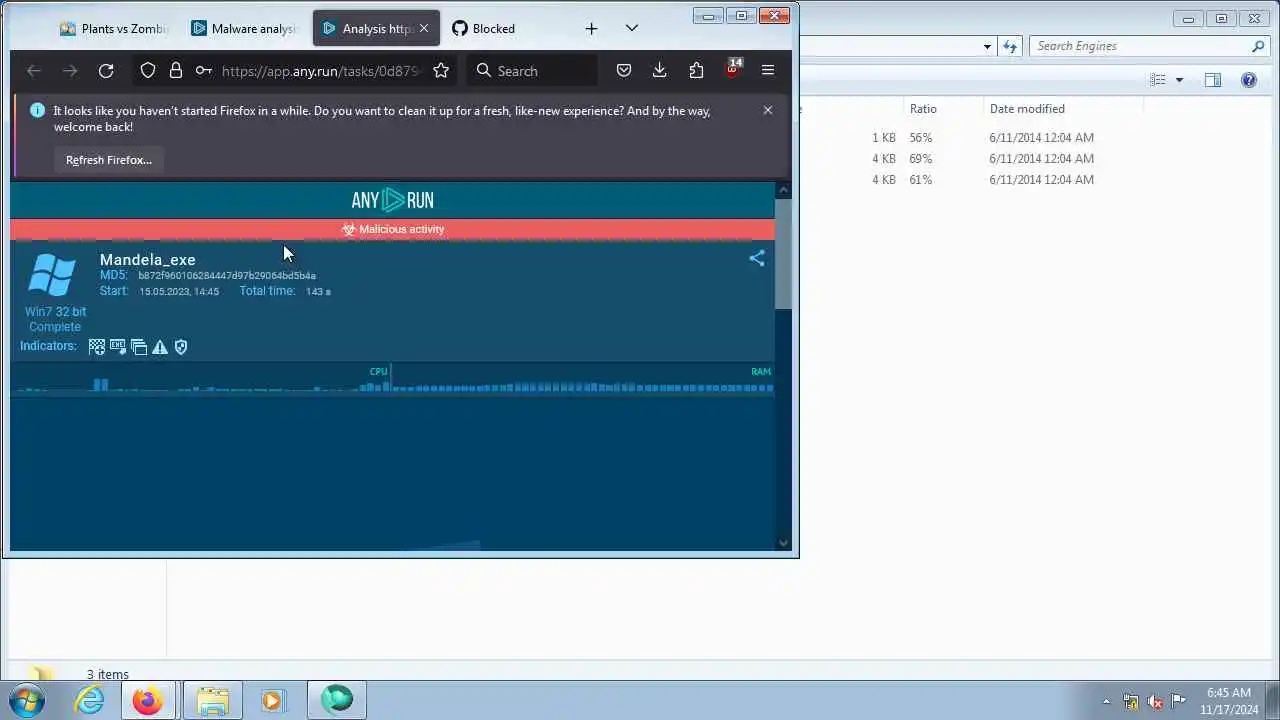1280x720 pixels.
Task: Expand the list-all-tabs chevron
Action: click(x=631, y=29)
